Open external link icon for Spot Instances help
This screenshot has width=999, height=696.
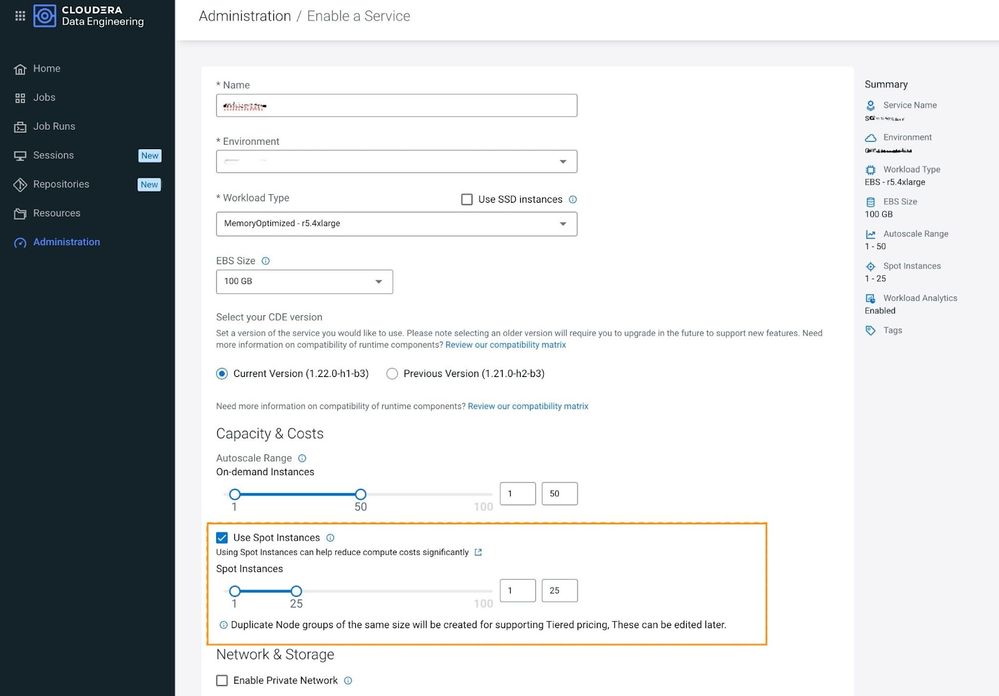[x=478, y=552]
